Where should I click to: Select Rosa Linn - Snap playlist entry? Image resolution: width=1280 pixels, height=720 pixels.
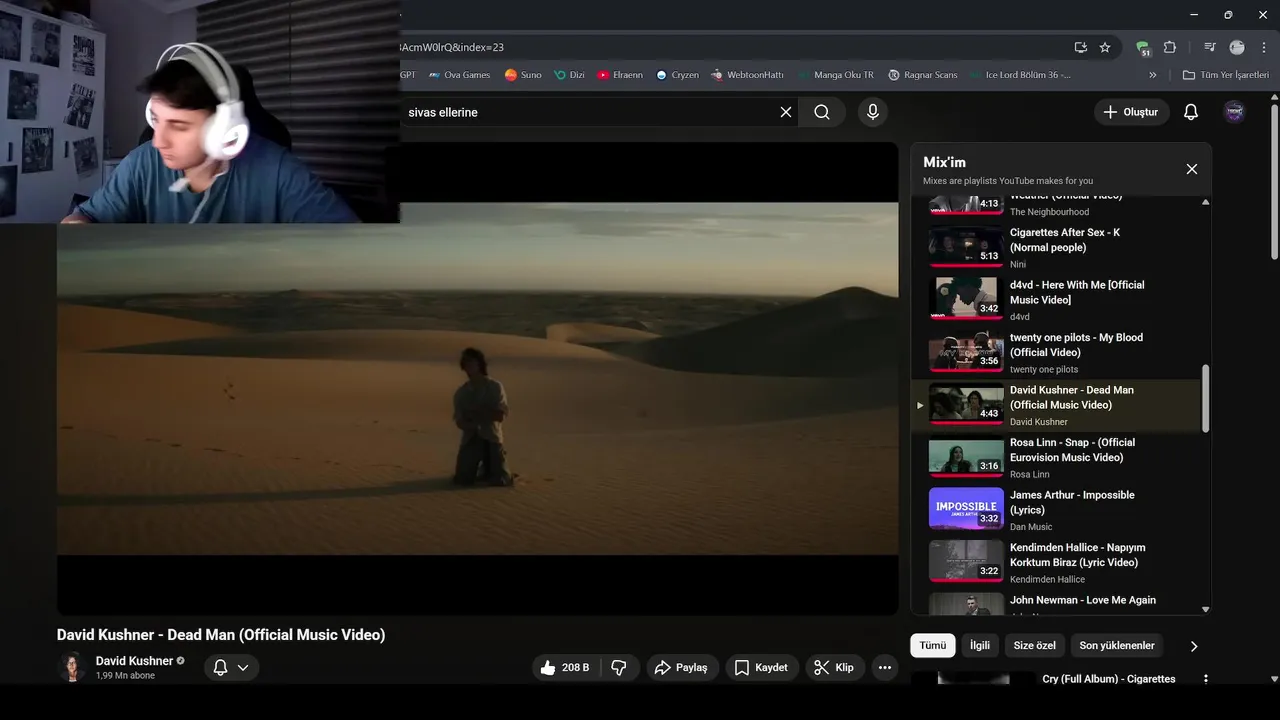(x=1055, y=458)
